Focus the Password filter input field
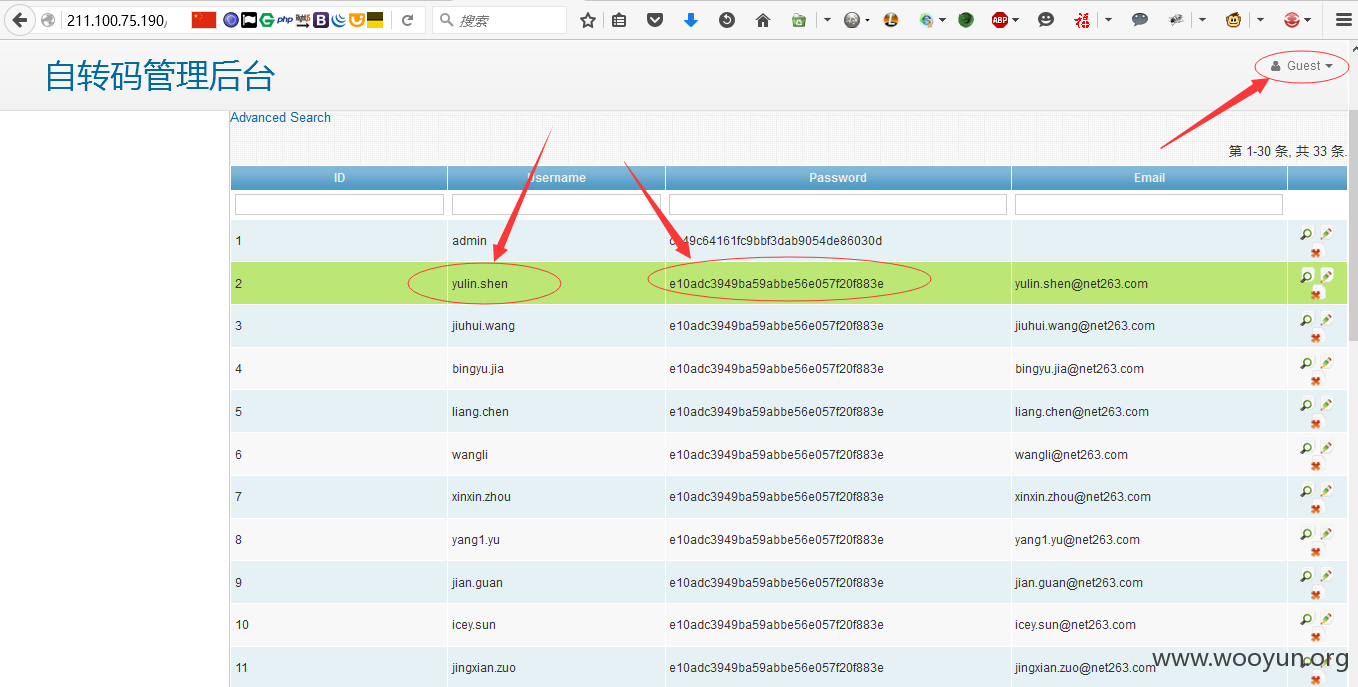This screenshot has height=687, width=1358. [x=838, y=204]
